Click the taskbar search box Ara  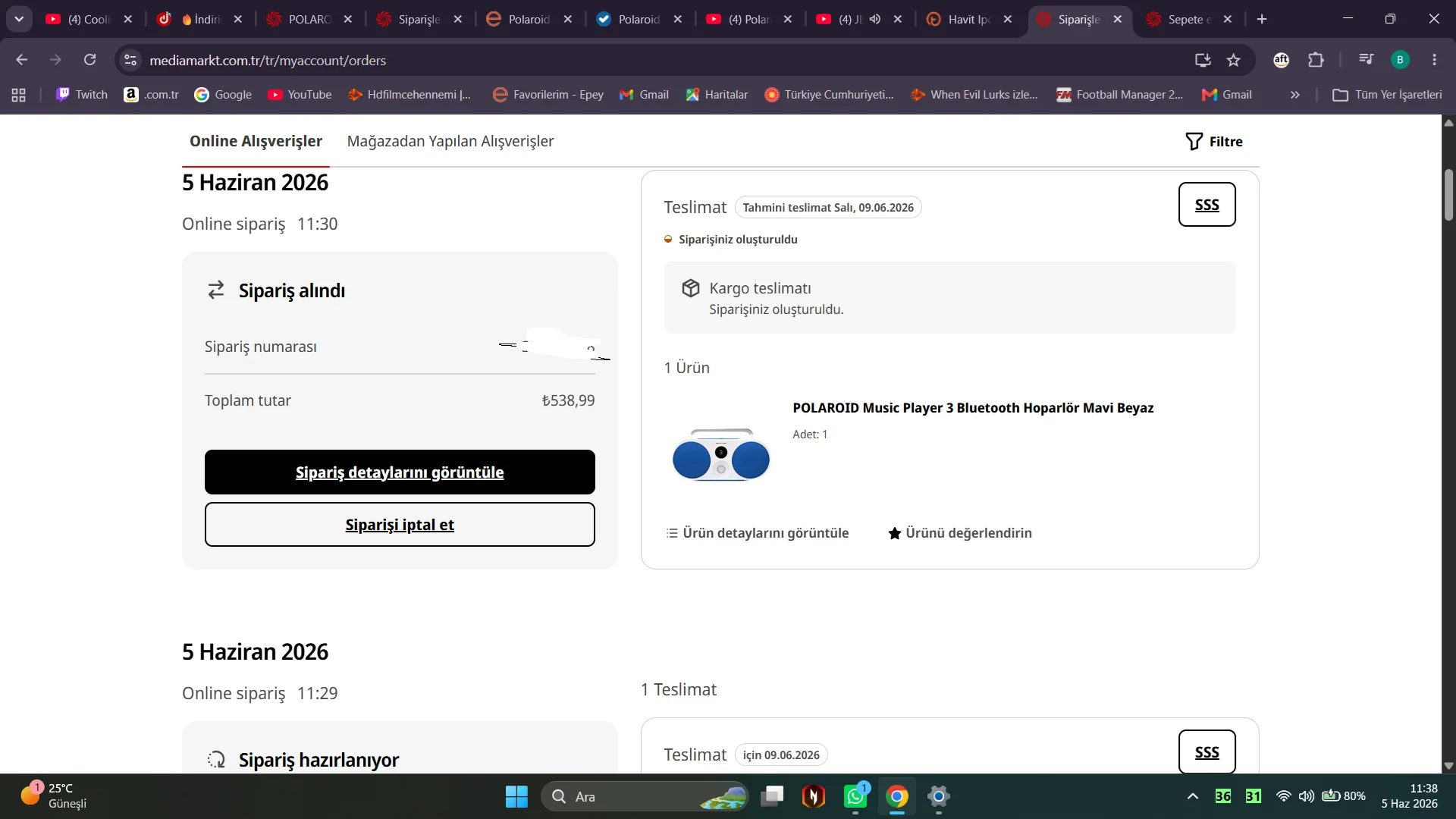tap(645, 796)
